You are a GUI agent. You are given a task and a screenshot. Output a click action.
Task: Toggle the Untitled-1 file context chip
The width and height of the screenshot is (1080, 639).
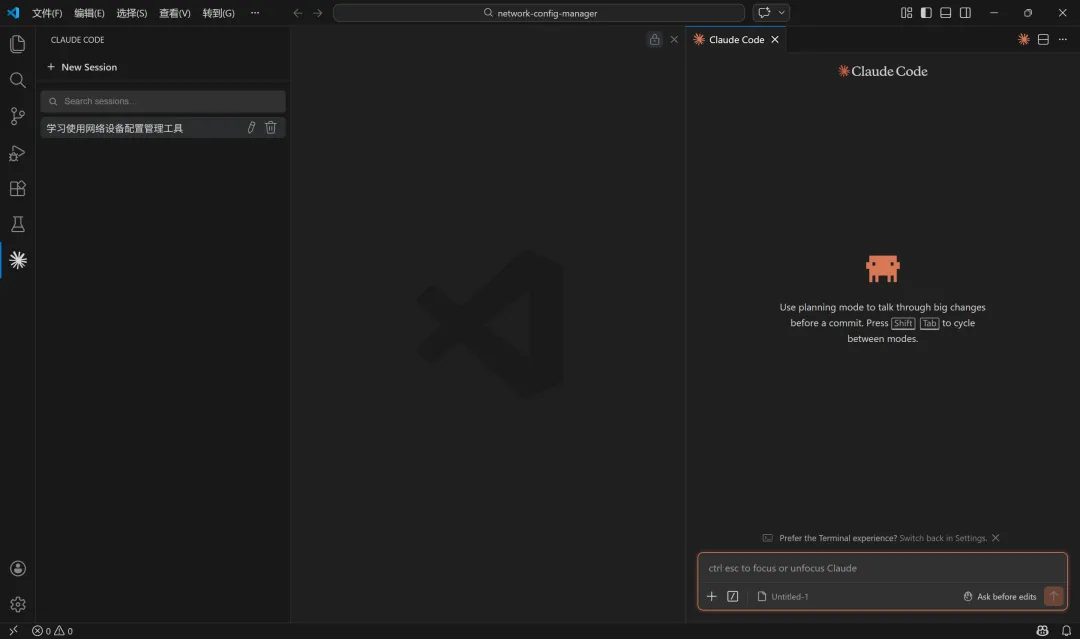pos(782,596)
